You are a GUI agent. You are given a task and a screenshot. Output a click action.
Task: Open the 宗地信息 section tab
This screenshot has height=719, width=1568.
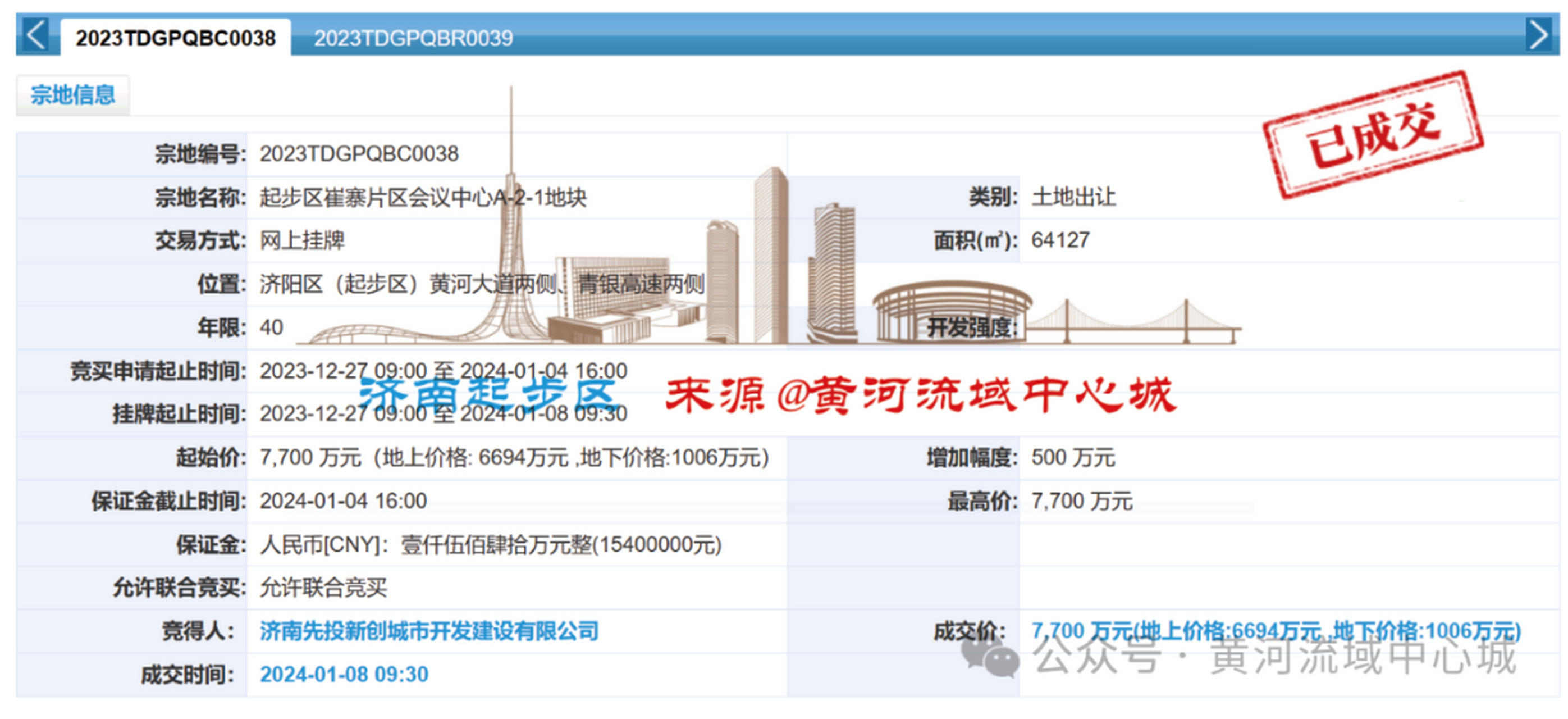coord(72,95)
